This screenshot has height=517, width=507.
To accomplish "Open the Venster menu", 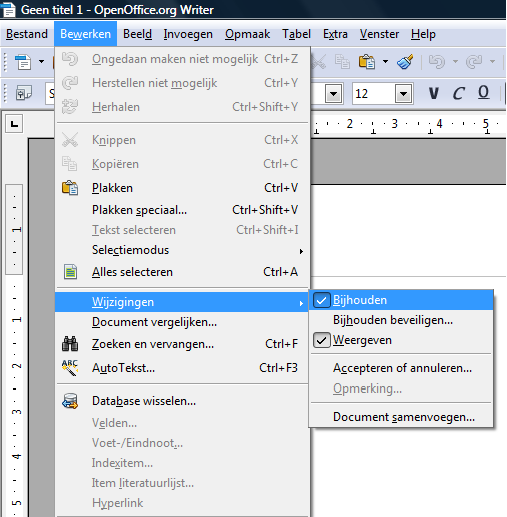I will point(379,34).
